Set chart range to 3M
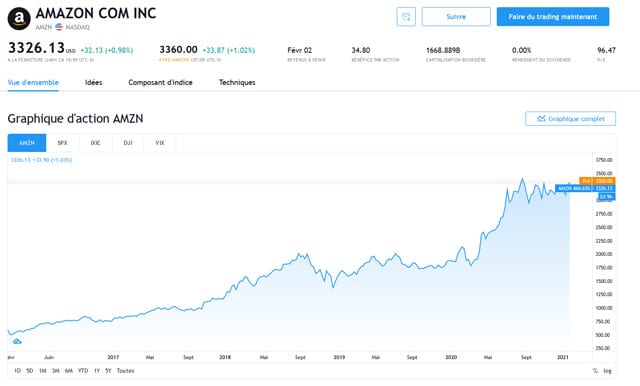Image resolution: width=640 pixels, height=386 pixels. click(x=56, y=371)
